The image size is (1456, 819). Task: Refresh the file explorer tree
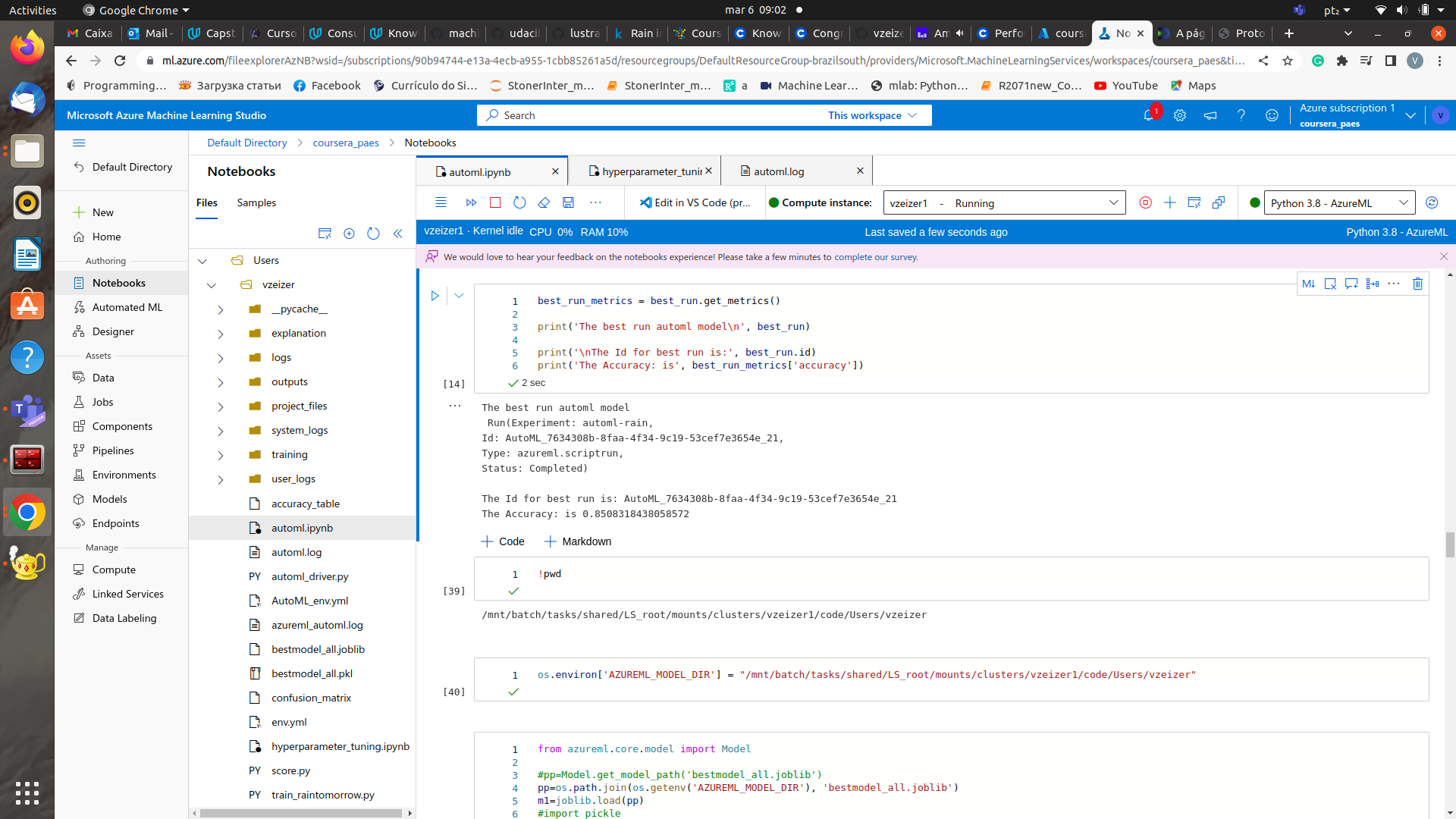(x=373, y=234)
